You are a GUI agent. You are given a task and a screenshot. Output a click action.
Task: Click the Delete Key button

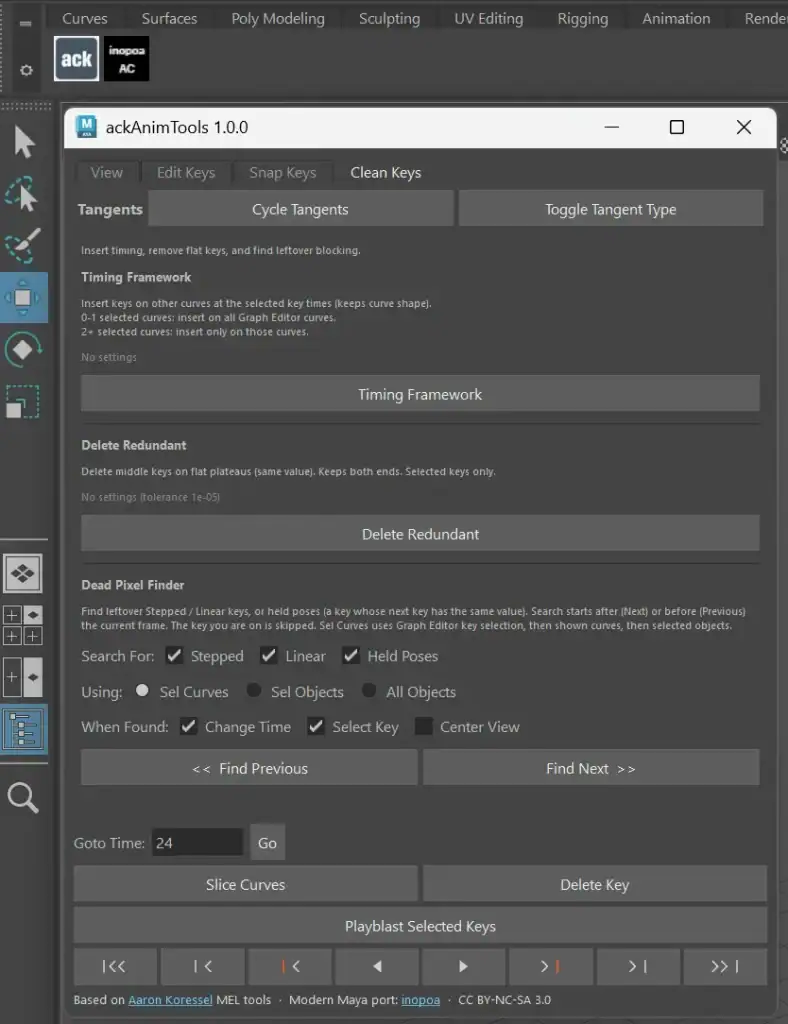(x=595, y=884)
